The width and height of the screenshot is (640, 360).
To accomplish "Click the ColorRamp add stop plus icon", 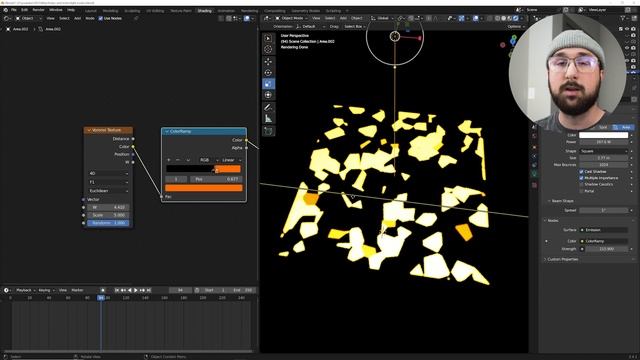I will pyautogui.click(x=169, y=160).
